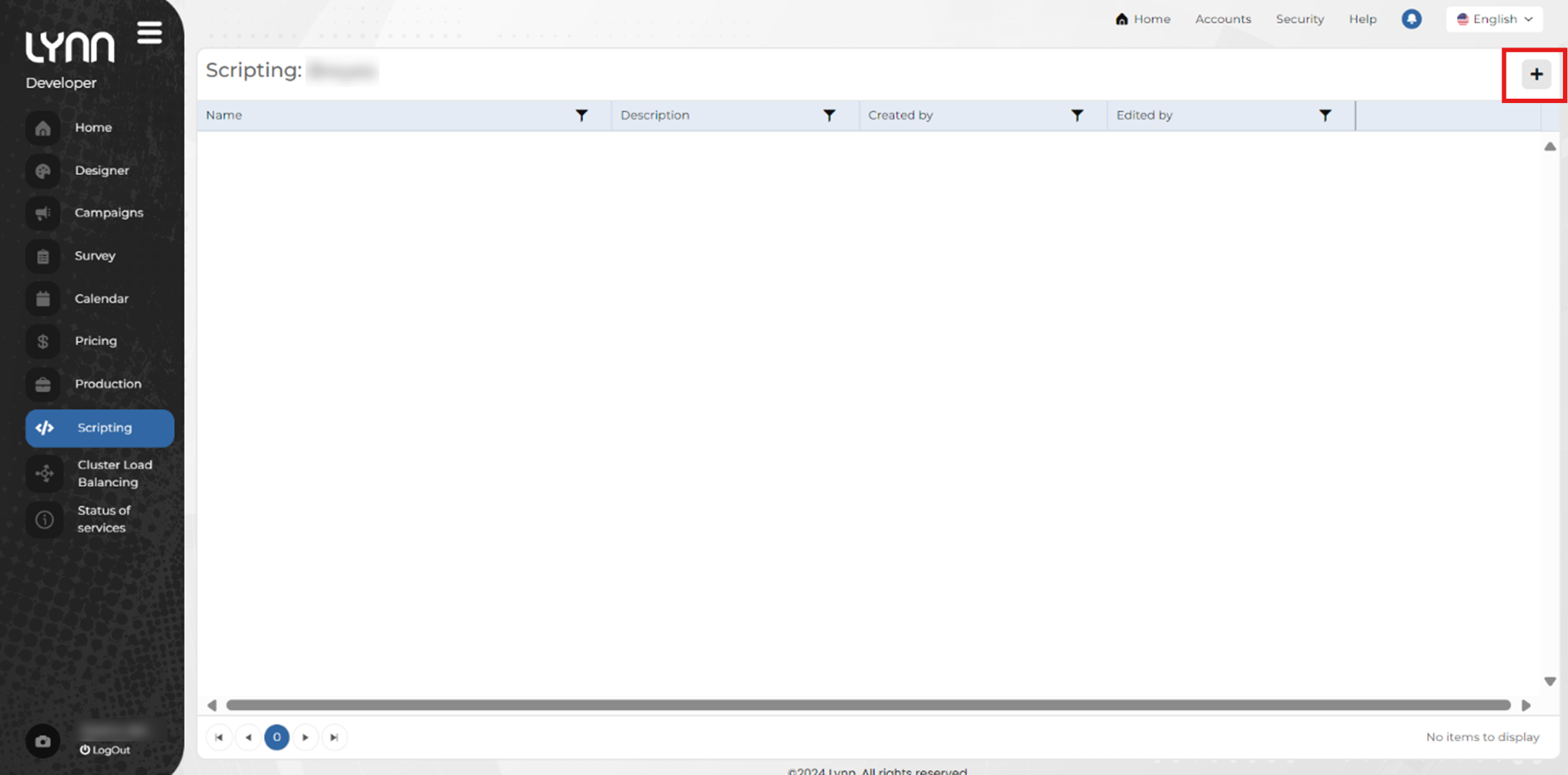Click the Pricing dollar icon
1568x775 pixels.
[x=43, y=341]
